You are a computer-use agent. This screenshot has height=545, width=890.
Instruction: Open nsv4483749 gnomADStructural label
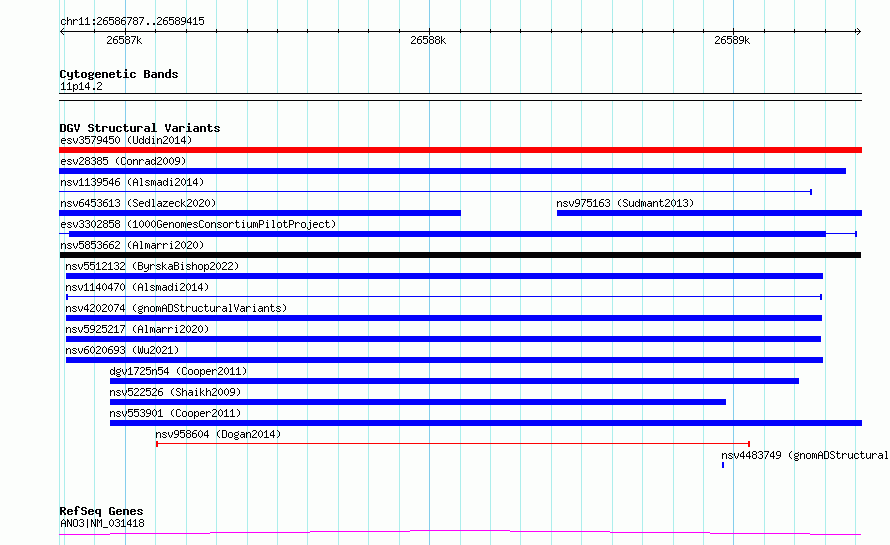tap(804, 455)
